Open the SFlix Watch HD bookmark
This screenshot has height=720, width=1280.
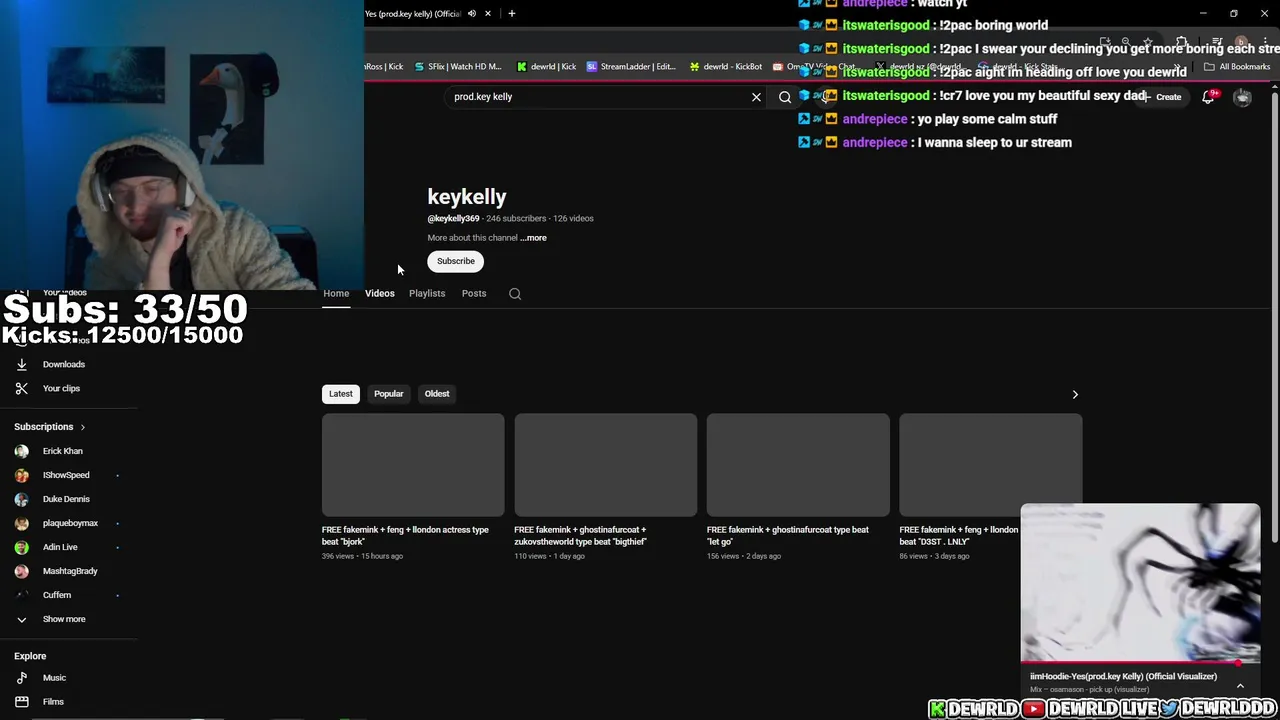(458, 67)
